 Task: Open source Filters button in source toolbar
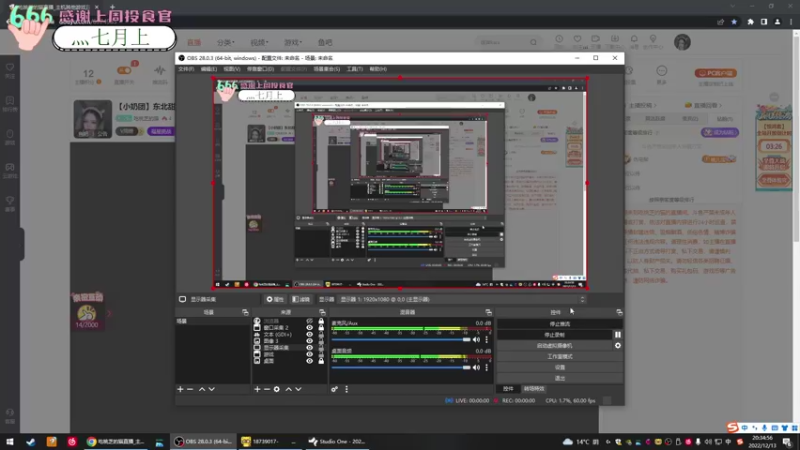[301, 299]
